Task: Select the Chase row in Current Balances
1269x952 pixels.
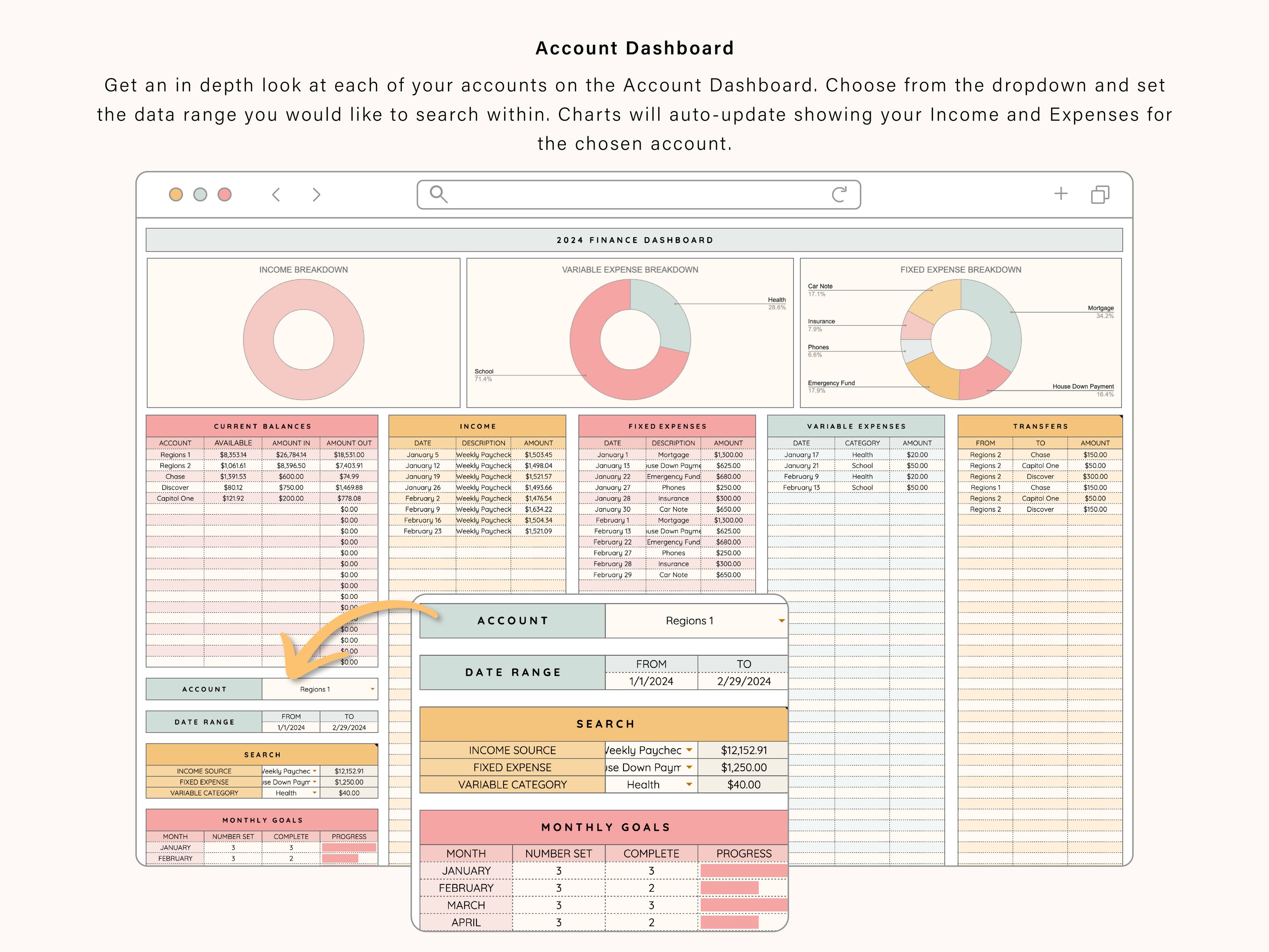Action: (175, 476)
